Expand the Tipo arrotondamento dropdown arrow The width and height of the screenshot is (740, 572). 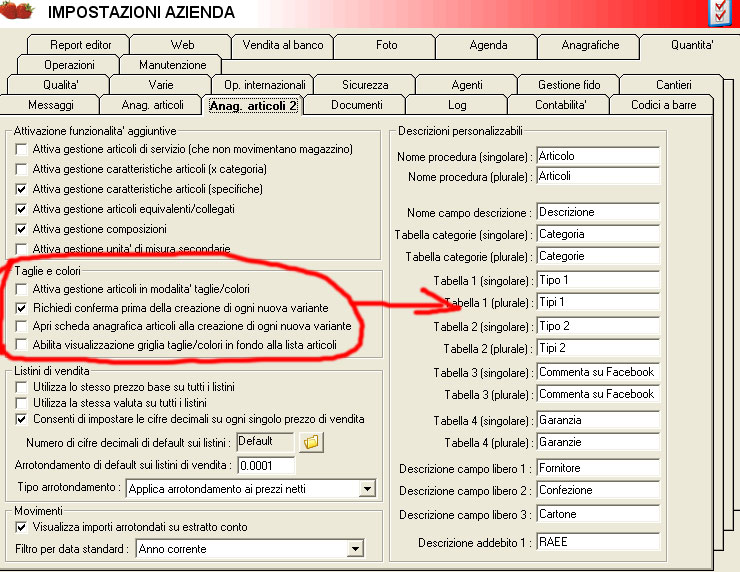367,489
